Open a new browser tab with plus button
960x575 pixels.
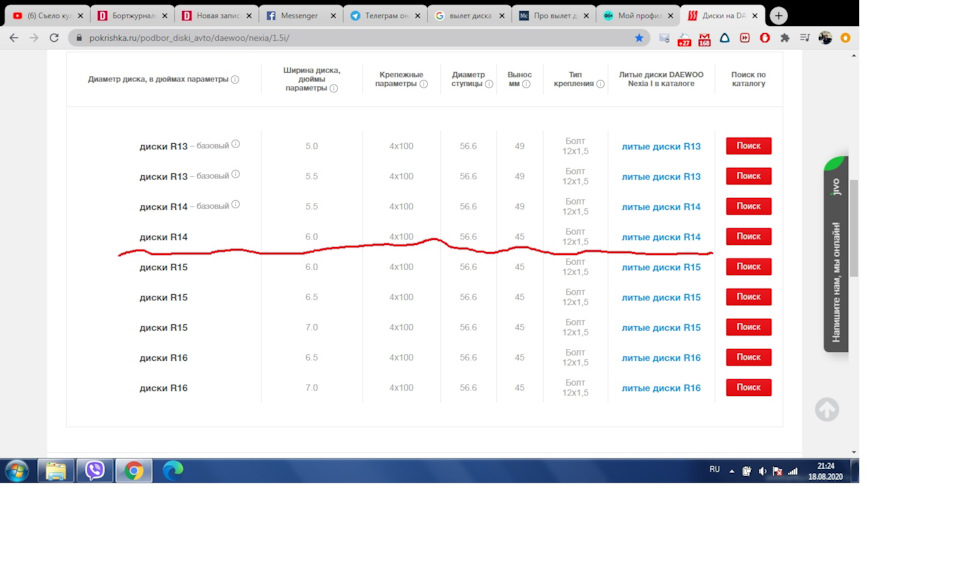[x=778, y=16]
